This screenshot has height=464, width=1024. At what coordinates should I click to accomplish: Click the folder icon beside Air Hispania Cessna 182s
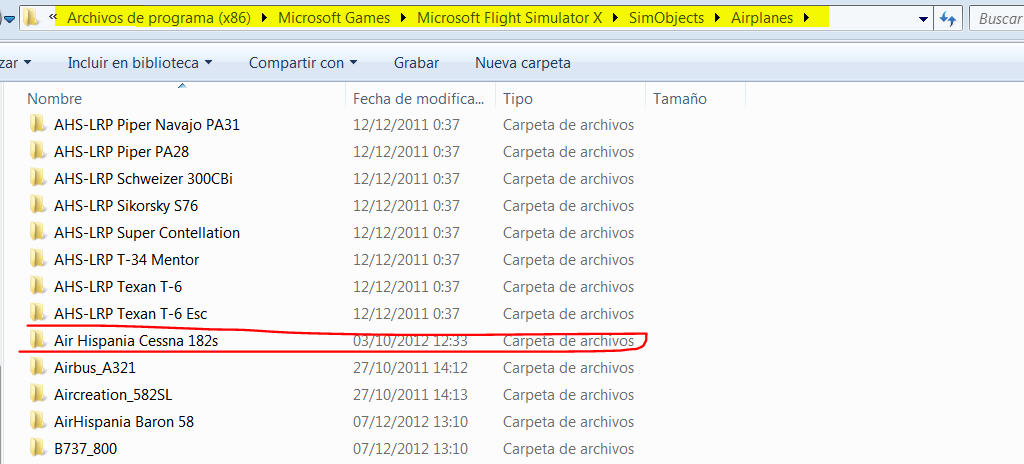tap(38, 340)
